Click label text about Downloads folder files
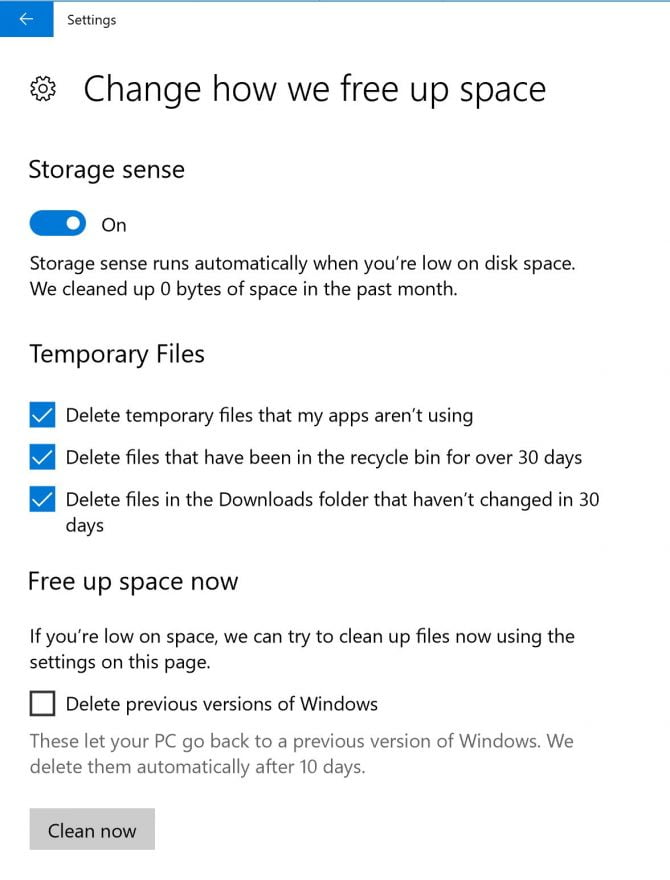The image size is (670, 880). pyautogui.click(x=332, y=512)
